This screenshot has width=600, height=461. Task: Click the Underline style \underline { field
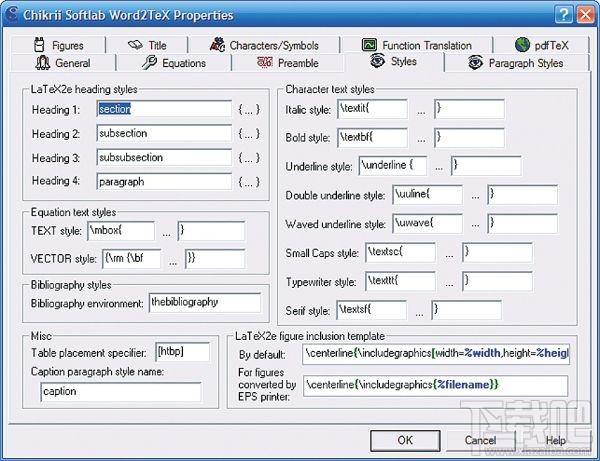(393, 166)
